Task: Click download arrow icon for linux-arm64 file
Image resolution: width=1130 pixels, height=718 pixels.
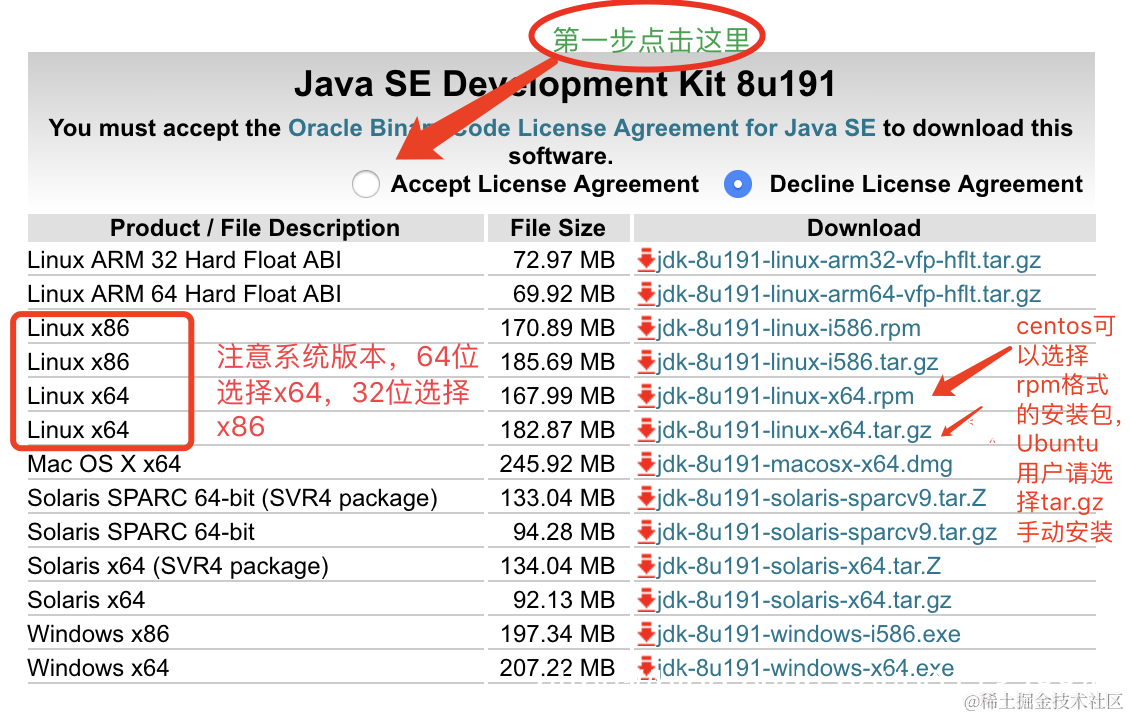Action: (646, 294)
